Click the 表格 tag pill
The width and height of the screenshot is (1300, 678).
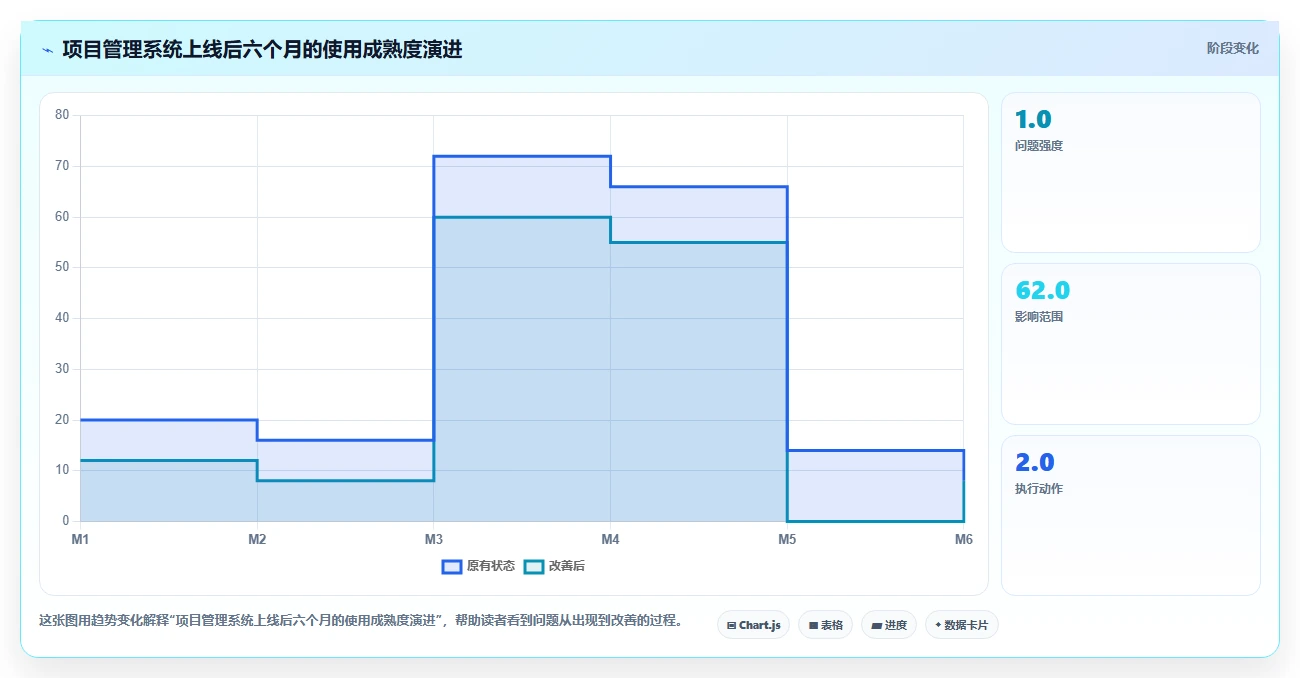tap(826, 625)
